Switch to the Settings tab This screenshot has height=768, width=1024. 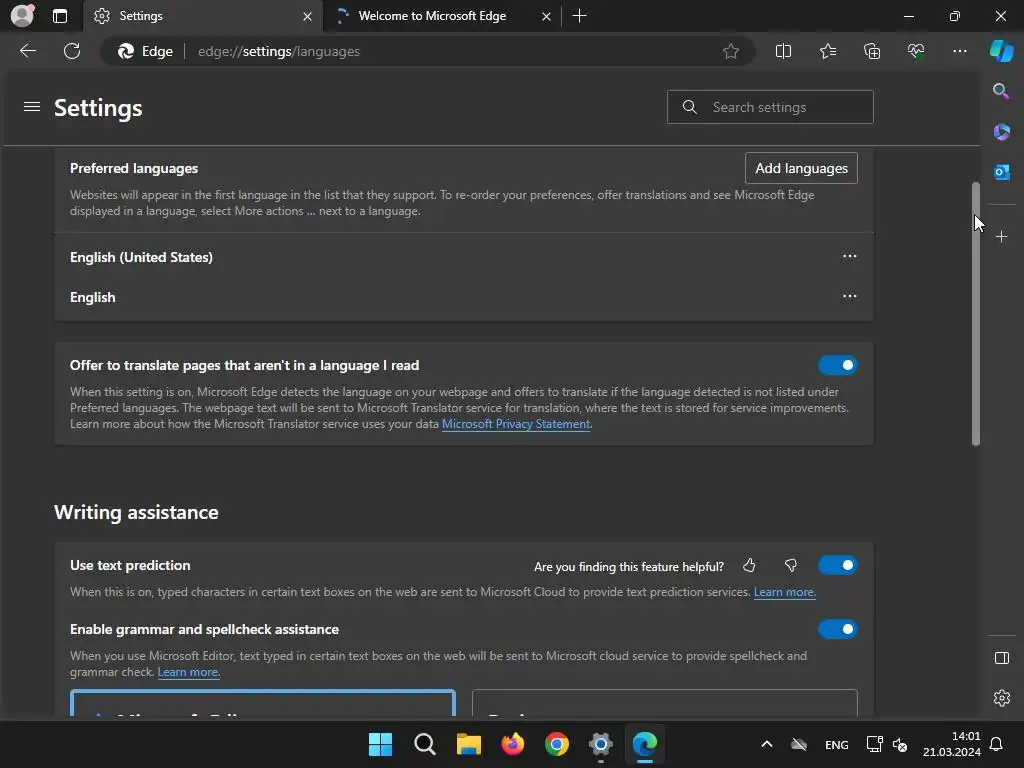coord(202,16)
